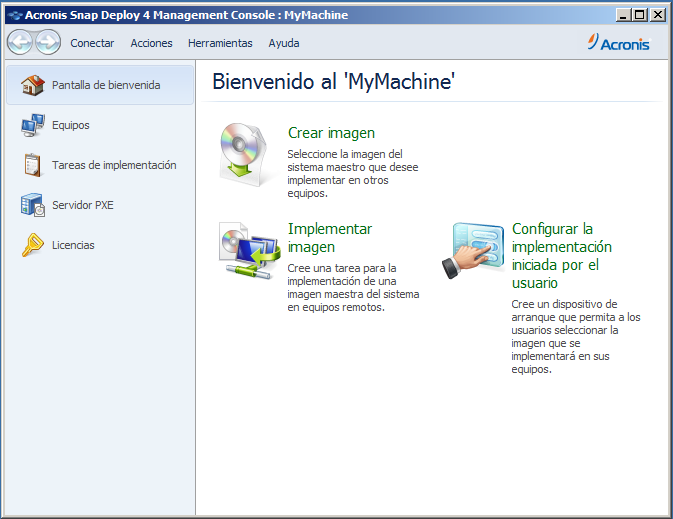
Task: Click the Crear imagen link
Action: (331, 133)
